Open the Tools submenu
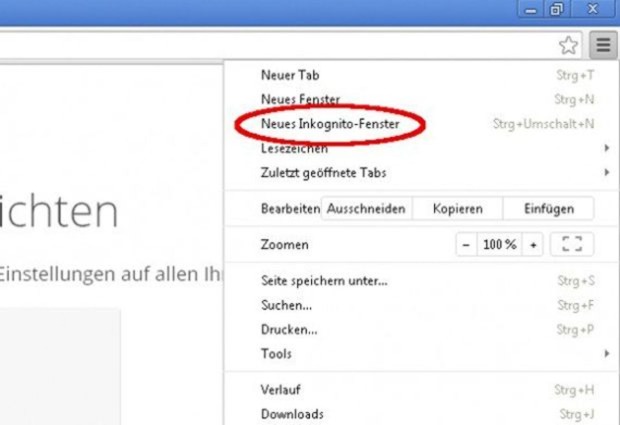Screen dimensions: 620x425 (x=421, y=353)
